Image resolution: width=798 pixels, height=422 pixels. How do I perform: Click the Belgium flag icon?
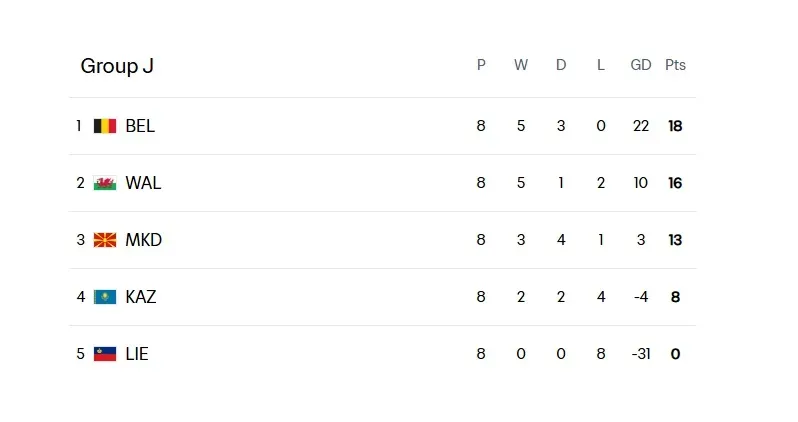[x=105, y=126]
